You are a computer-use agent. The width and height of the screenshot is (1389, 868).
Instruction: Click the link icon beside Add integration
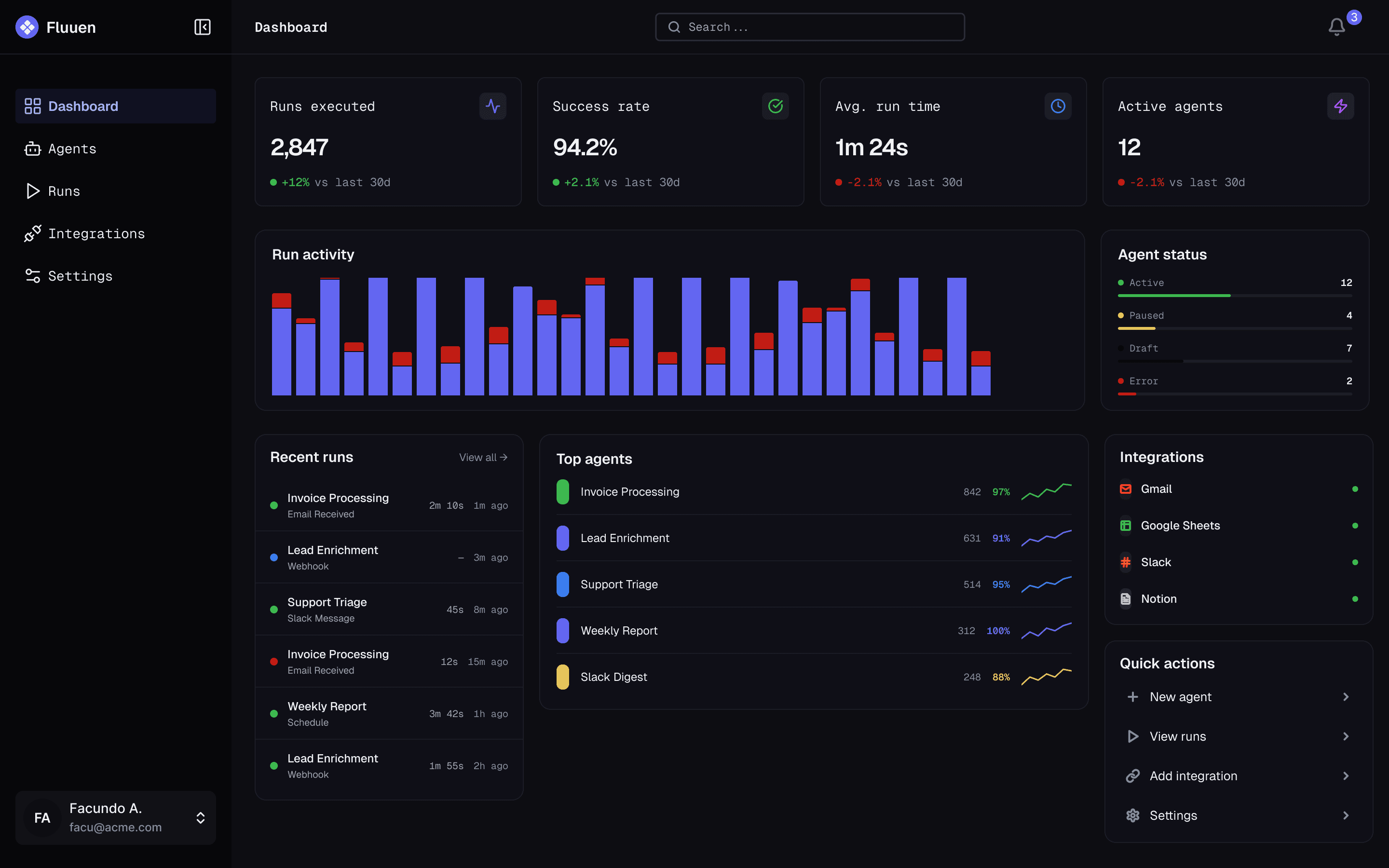(1132, 776)
